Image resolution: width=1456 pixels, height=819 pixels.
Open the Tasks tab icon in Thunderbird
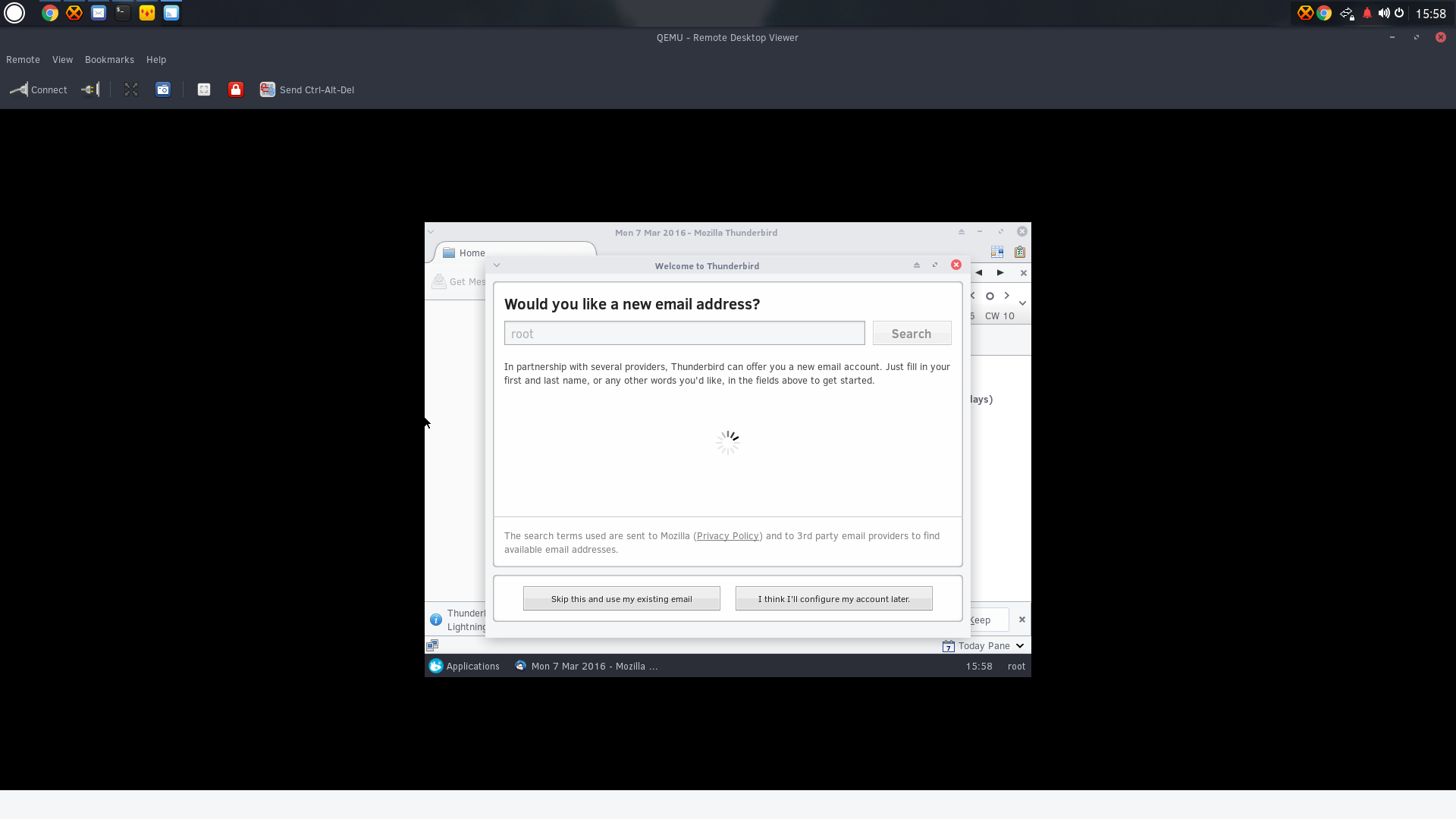[x=1020, y=252]
